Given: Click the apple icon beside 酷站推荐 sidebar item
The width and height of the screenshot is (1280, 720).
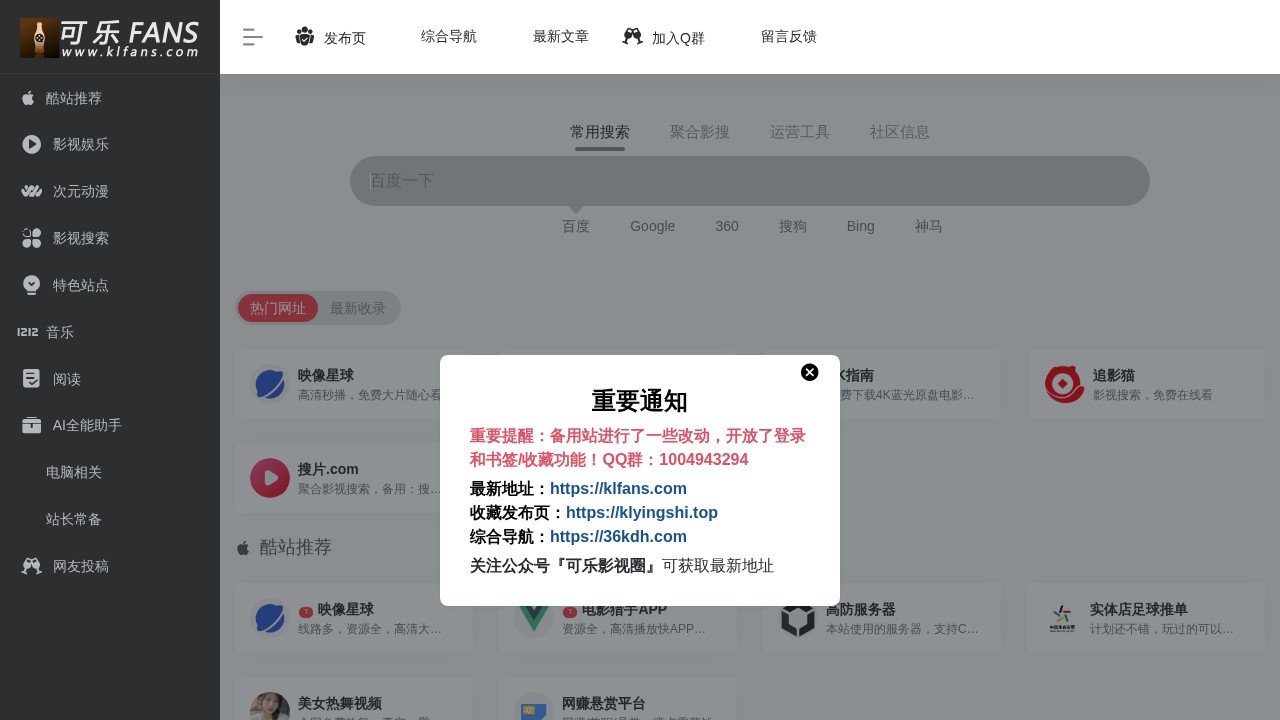Looking at the screenshot, I should tap(28, 98).
